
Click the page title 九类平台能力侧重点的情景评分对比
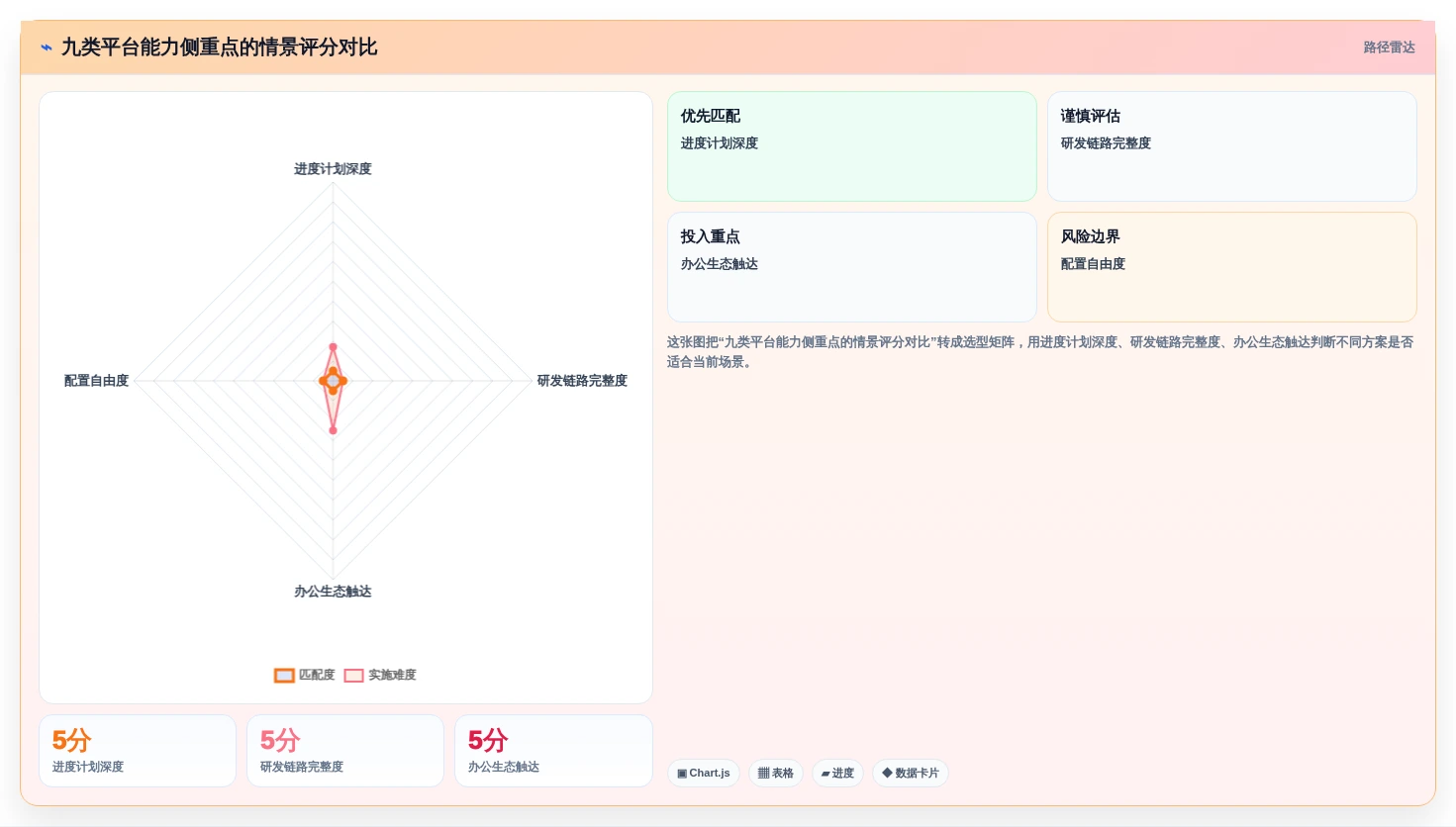pos(219,47)
